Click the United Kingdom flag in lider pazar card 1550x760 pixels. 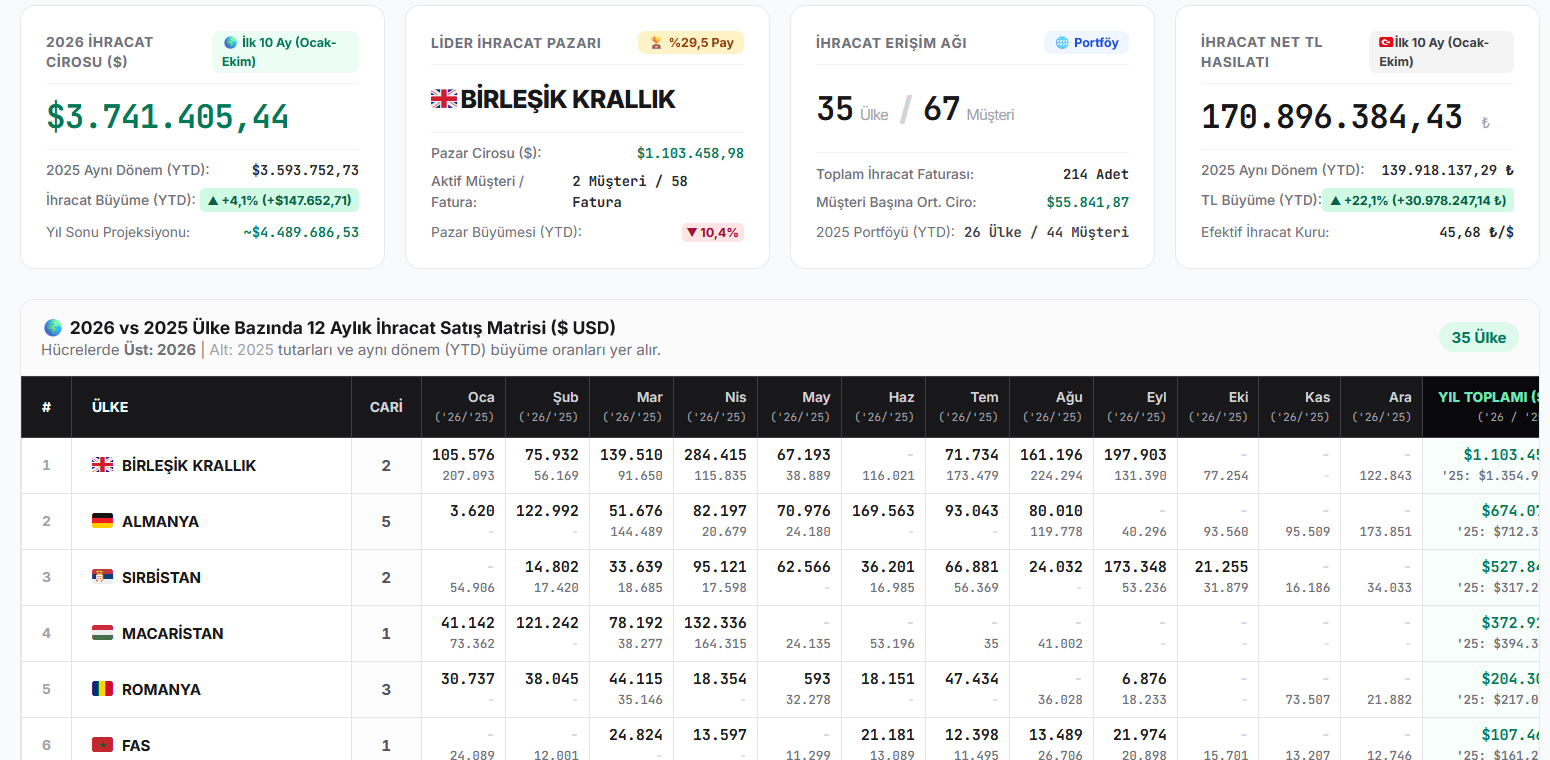pos(444,99)
